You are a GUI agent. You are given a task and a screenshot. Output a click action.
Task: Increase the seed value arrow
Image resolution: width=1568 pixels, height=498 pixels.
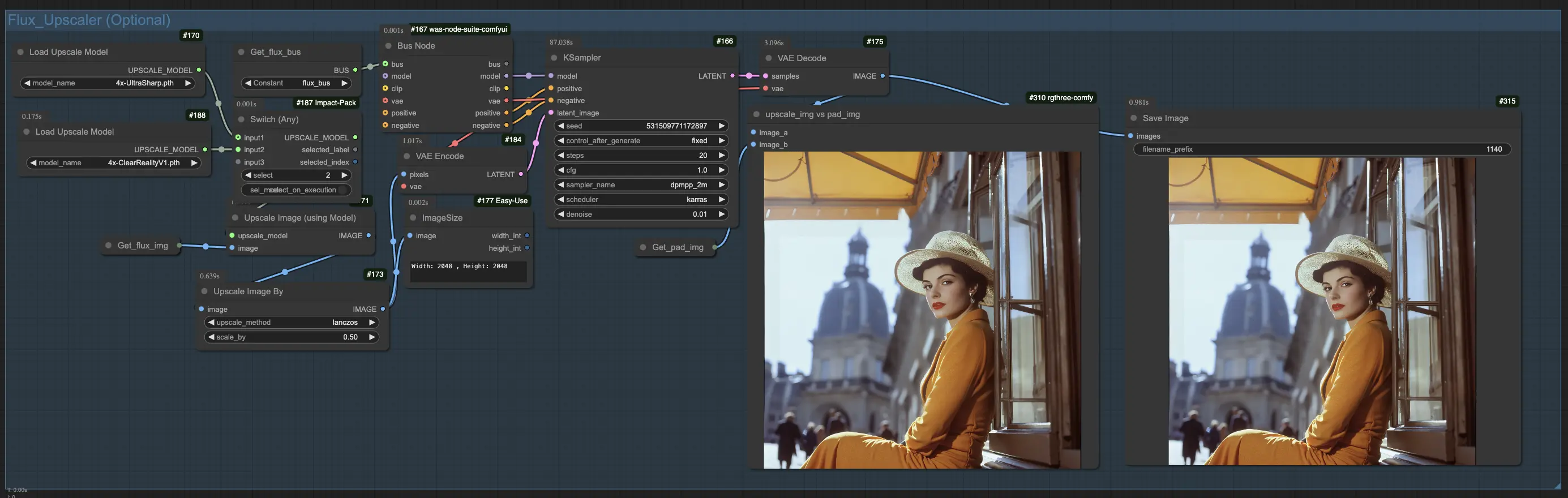click(x=722, y=126)
